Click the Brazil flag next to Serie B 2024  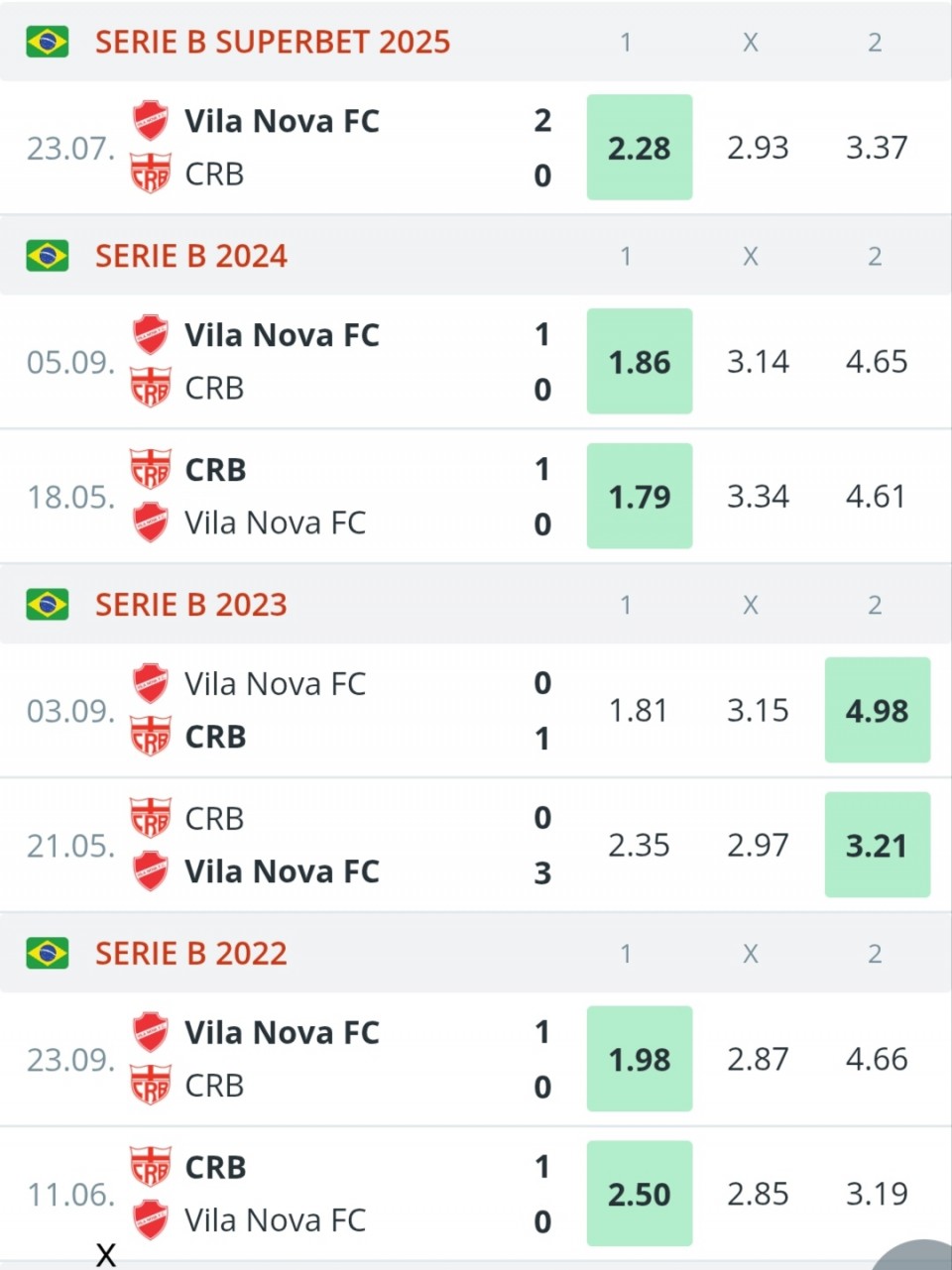coord(48,256)
